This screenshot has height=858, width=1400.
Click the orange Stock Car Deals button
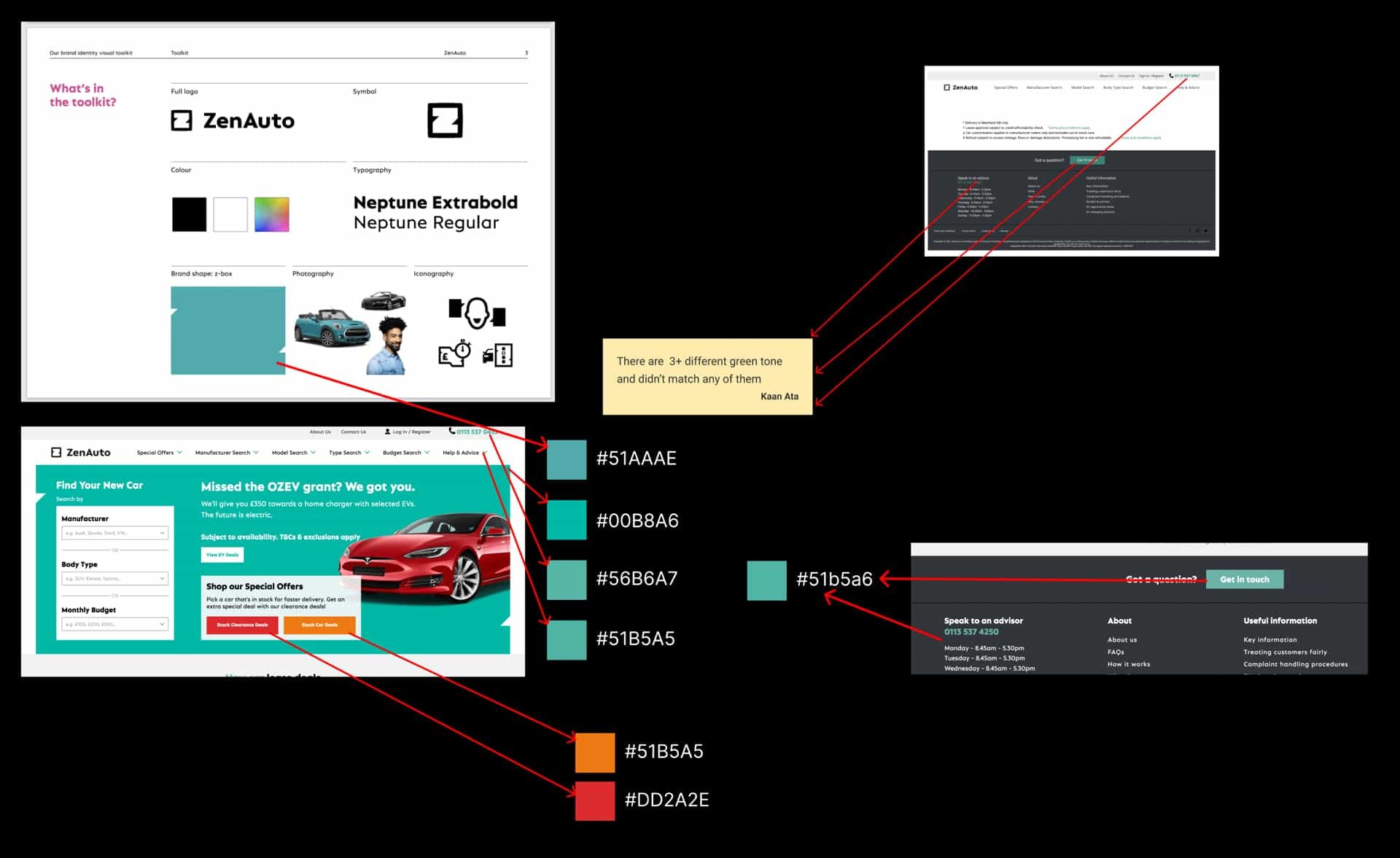coord(319,625)
